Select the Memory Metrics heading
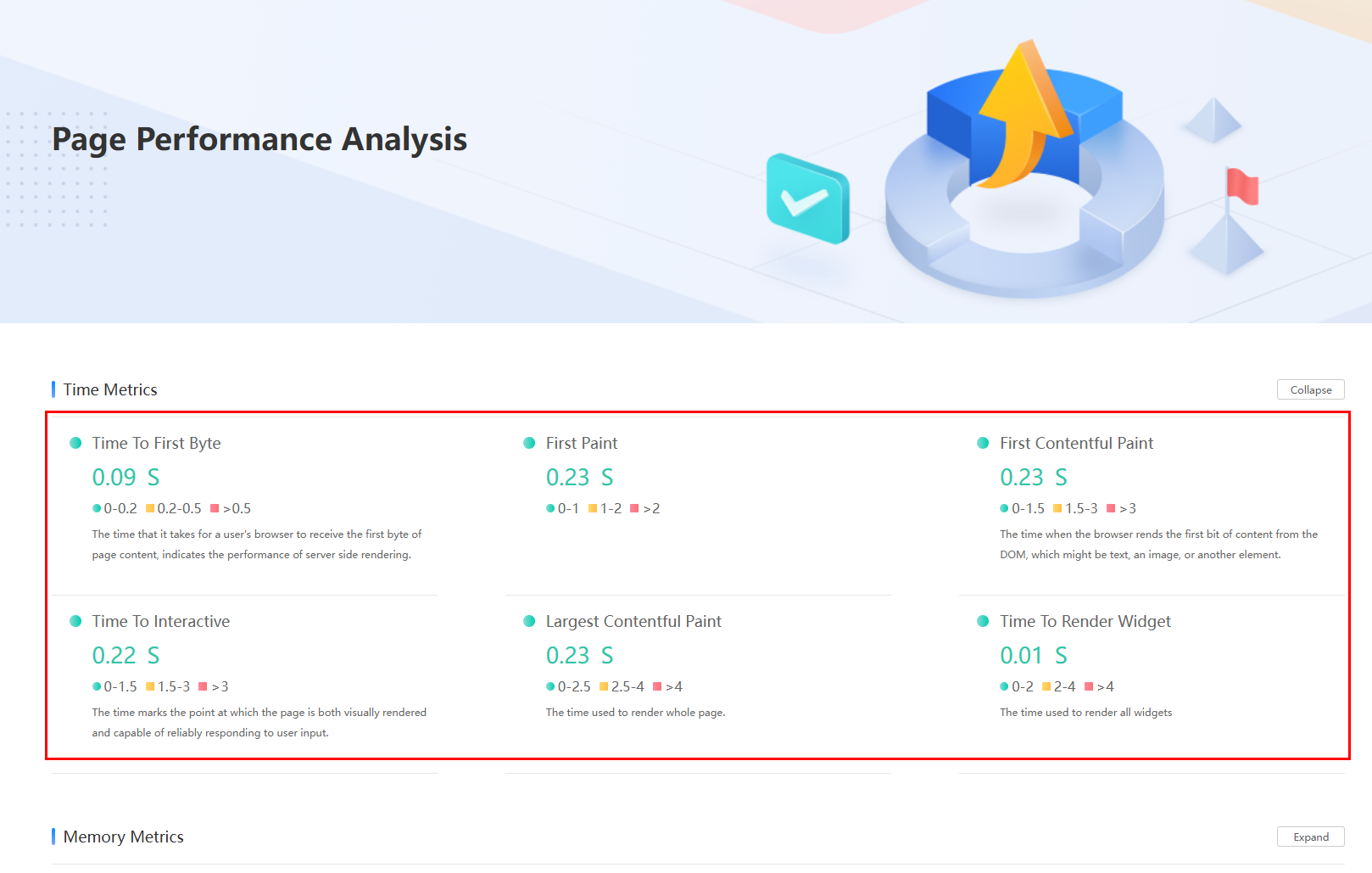This screenshot has width=1372, height=873. click(x=124, y=837)
